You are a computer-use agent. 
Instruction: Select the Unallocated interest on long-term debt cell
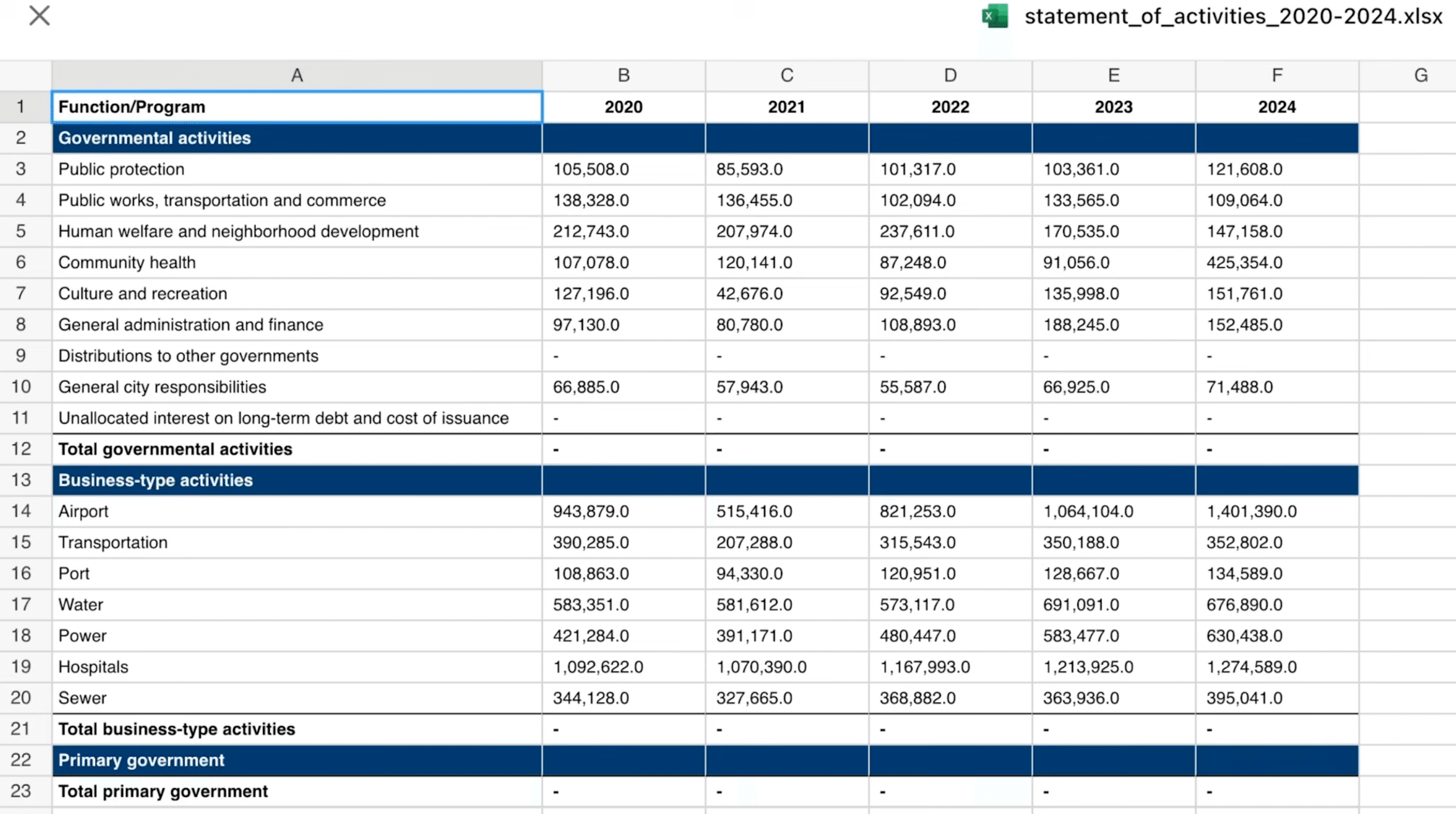(296, 418)
